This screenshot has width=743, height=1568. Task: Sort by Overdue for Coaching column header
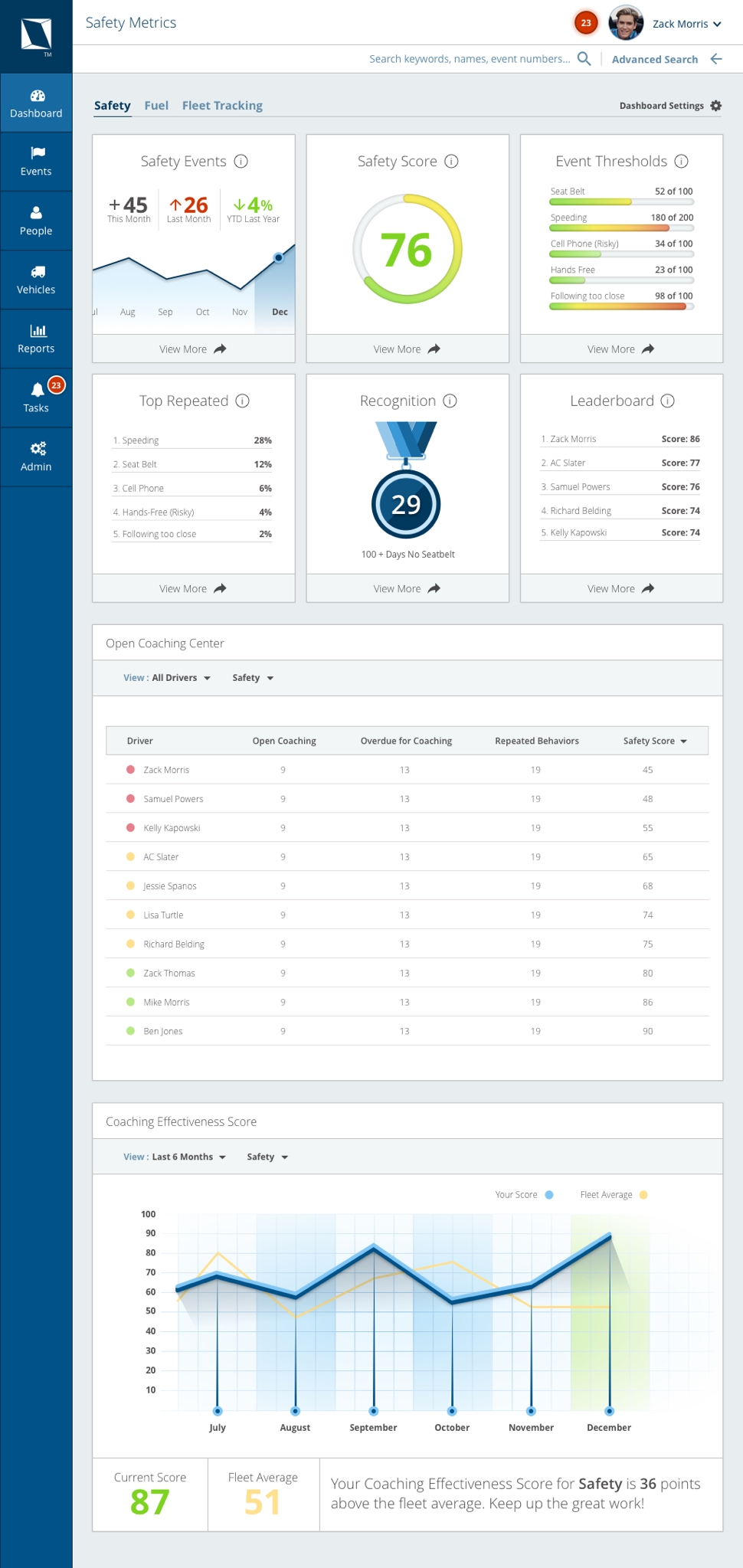[x=406, y=741]
